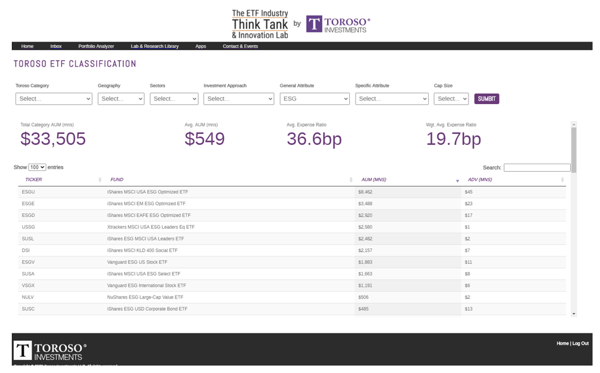This screenshot has width=600, height=373.
Task: Open the Toroso Category dropdown
Action: (x=54, y=99)
